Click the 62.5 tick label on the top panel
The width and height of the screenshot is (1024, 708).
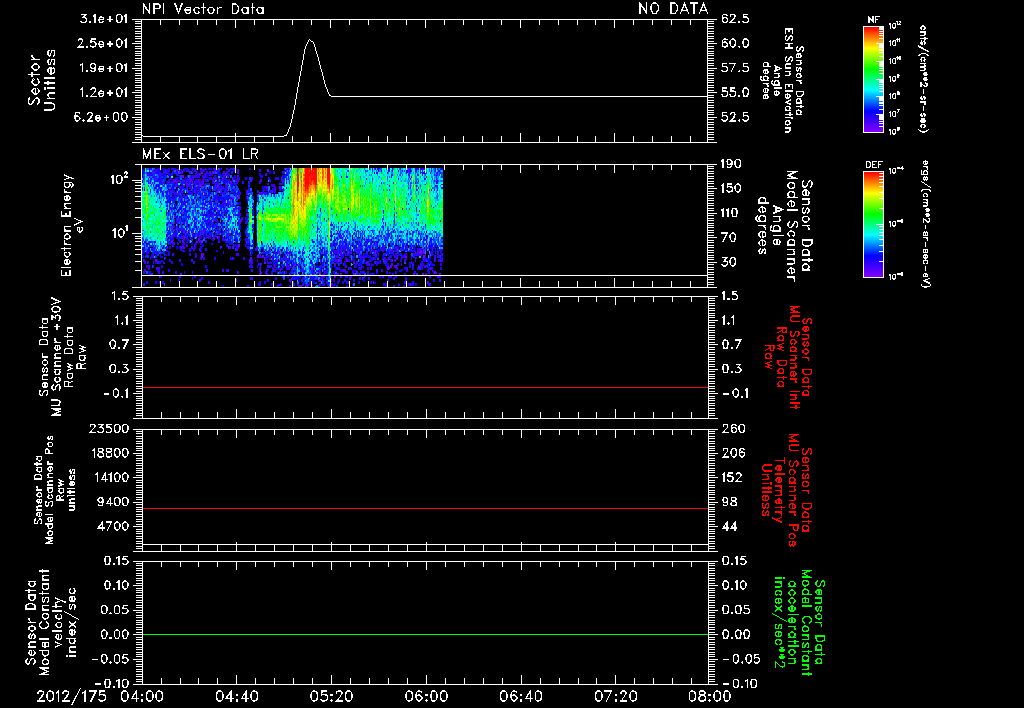click(735, 18)
